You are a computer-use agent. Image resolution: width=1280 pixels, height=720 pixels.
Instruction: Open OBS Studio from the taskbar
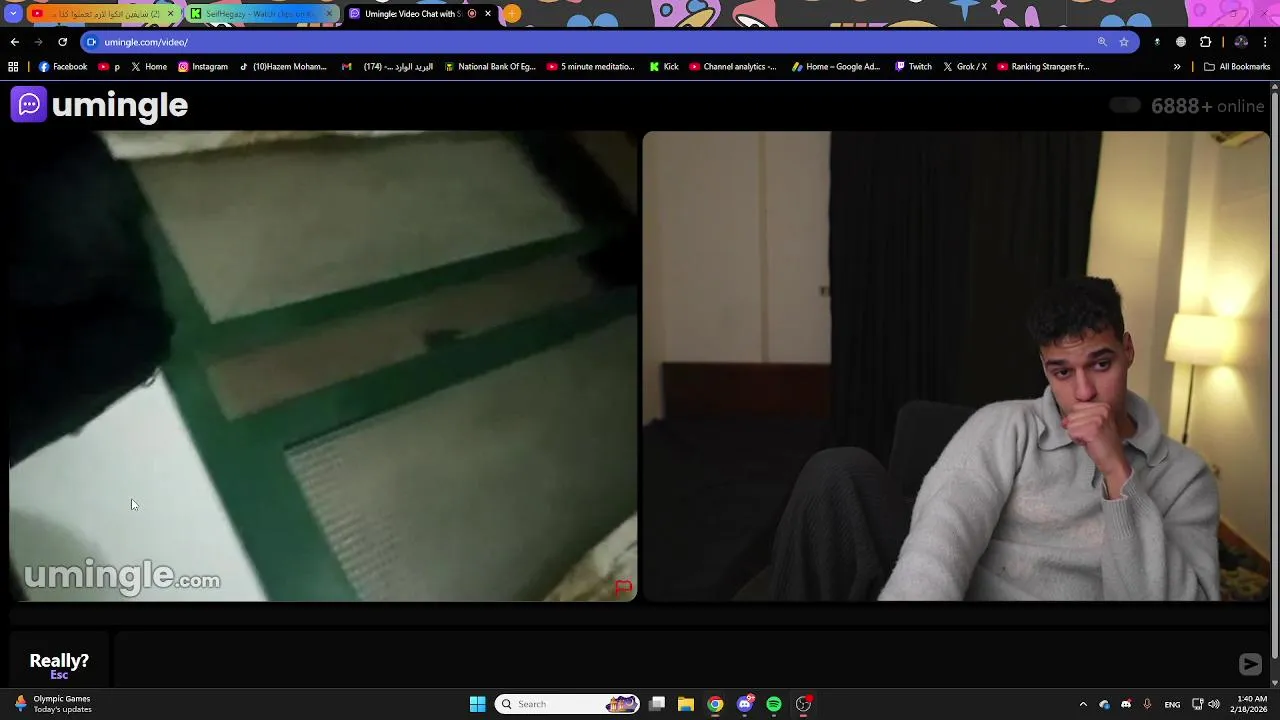coord(803,704)
